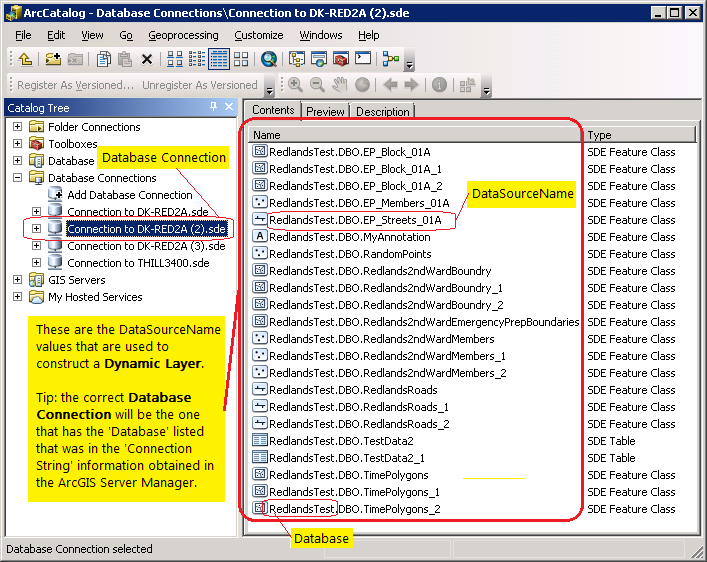Expand the My Hosted Services node

tap(17, 297)
